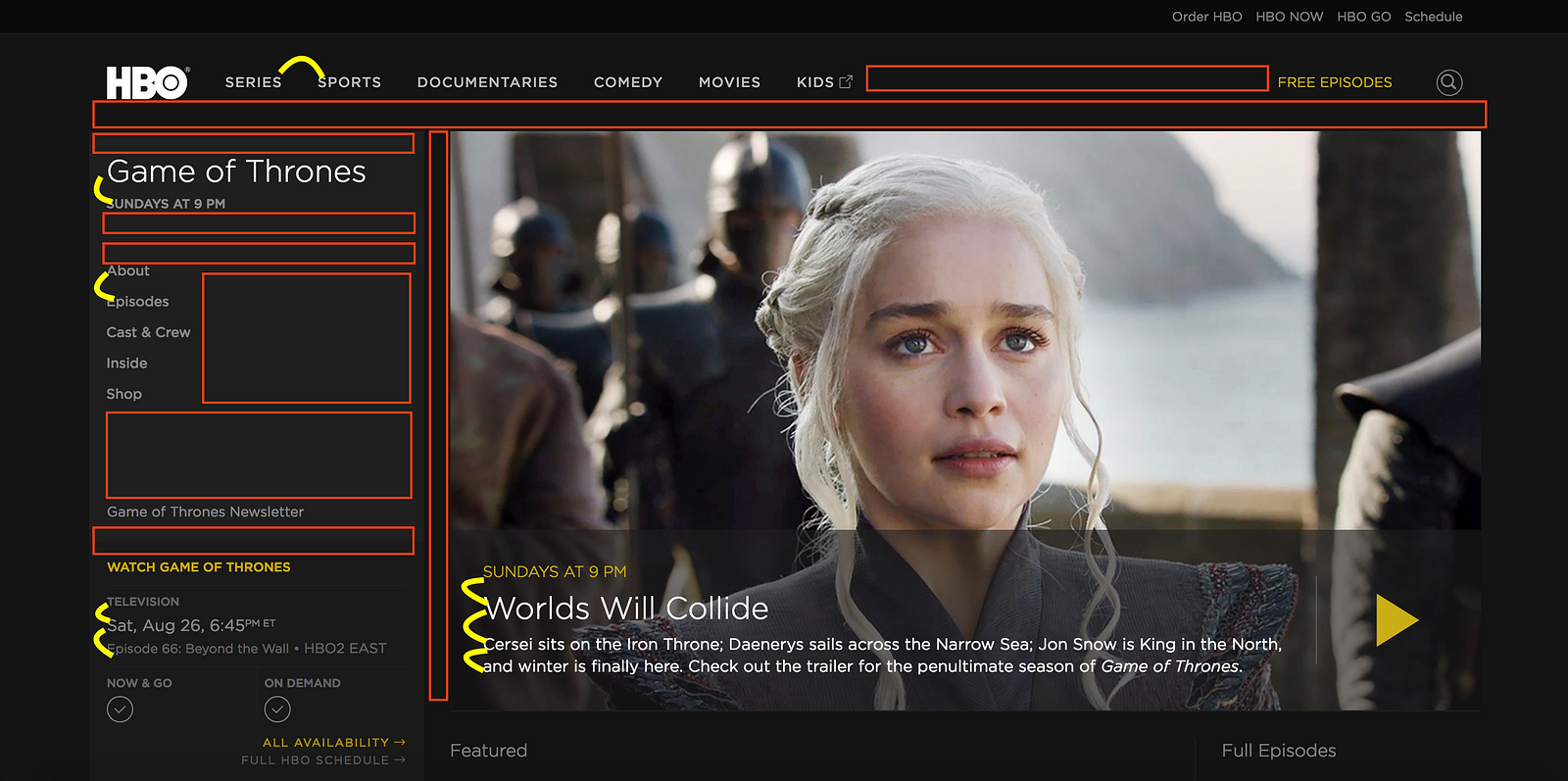The height and width of the screenshot is (781, 1568).
Task: Open Cast & Crew in the sidebar
Action: 149,332
